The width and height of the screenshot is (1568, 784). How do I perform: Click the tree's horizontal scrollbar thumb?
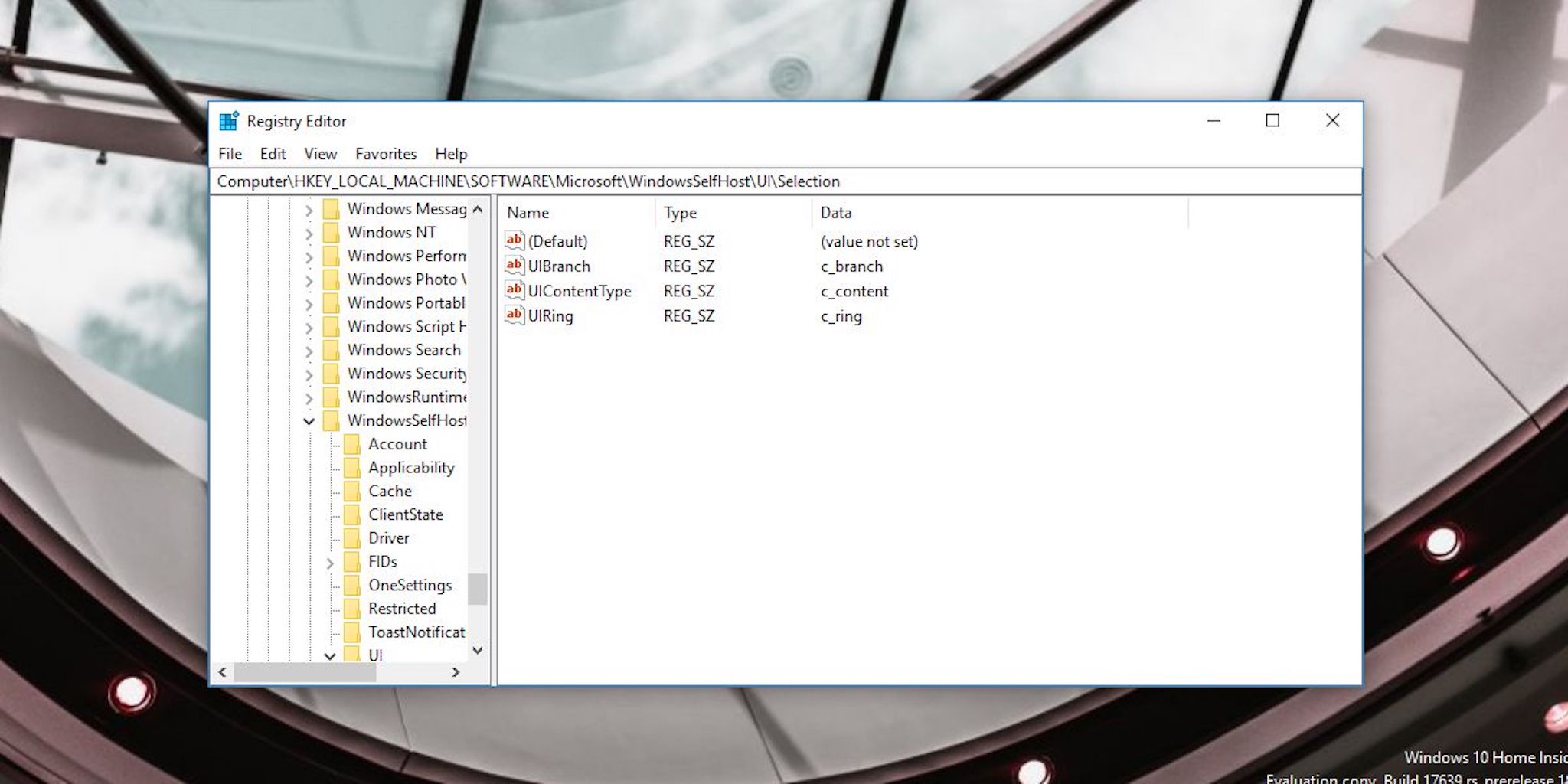pos(305,672)
